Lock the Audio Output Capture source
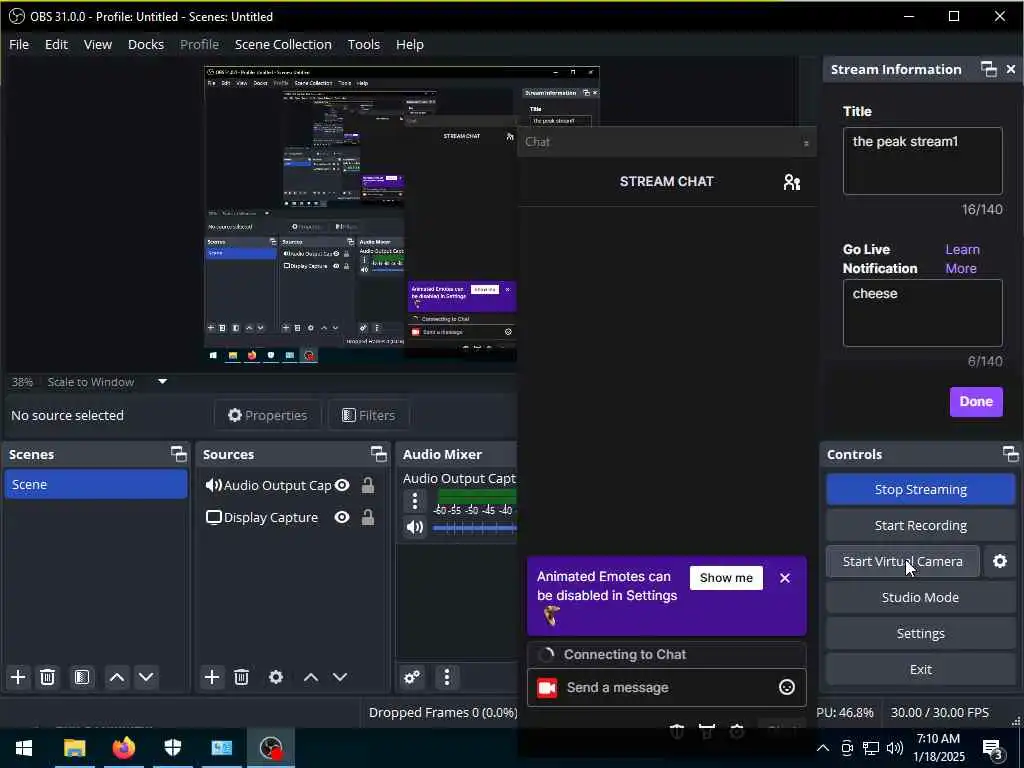1024x768 pixels. point(368,485)
